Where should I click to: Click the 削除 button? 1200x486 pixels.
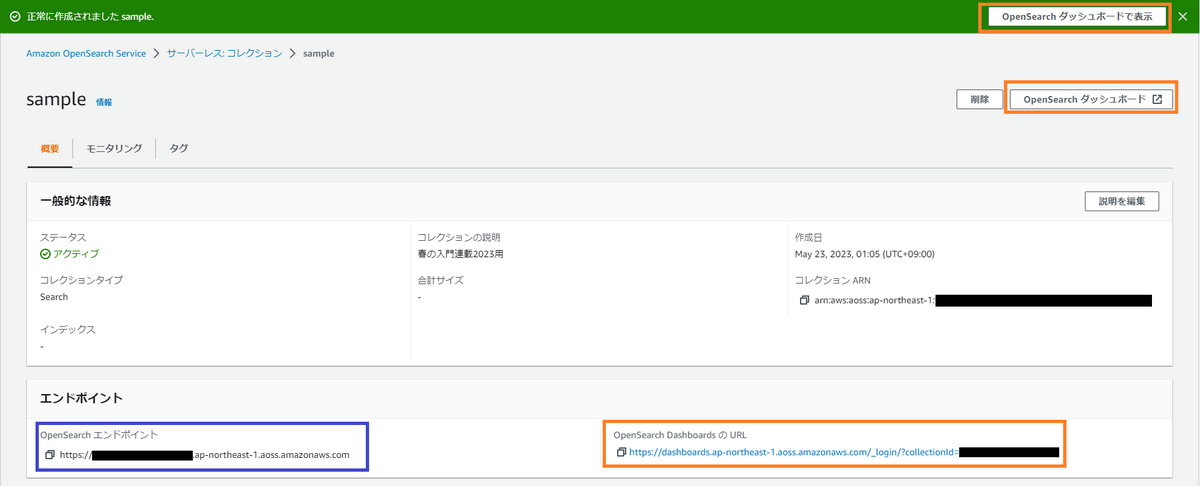pyautogui.click(x=979, y=99)
